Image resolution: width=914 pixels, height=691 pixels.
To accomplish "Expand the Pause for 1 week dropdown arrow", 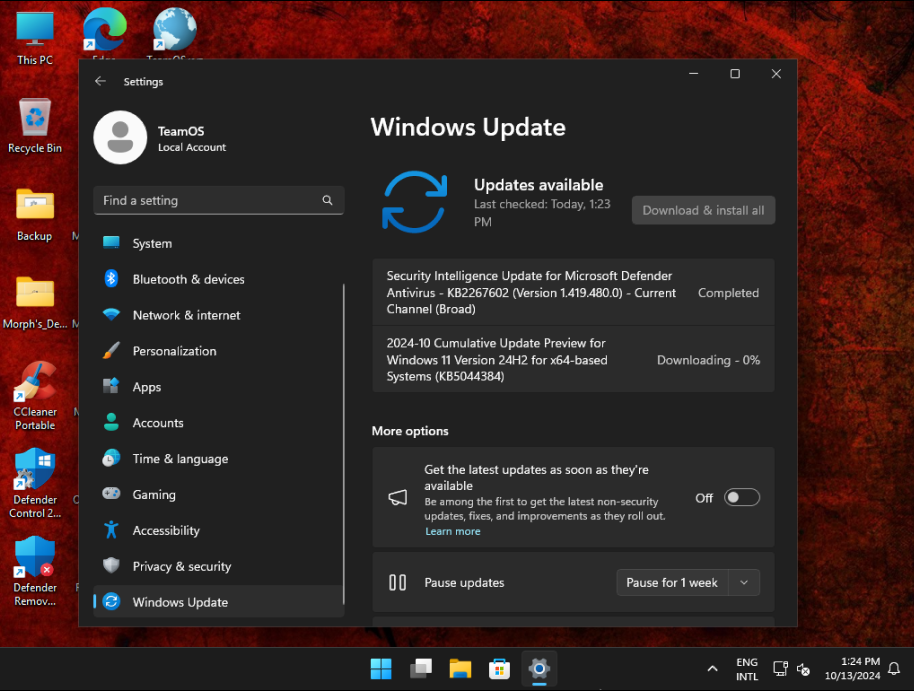I will pyautogui.click(x=743, y=583).
